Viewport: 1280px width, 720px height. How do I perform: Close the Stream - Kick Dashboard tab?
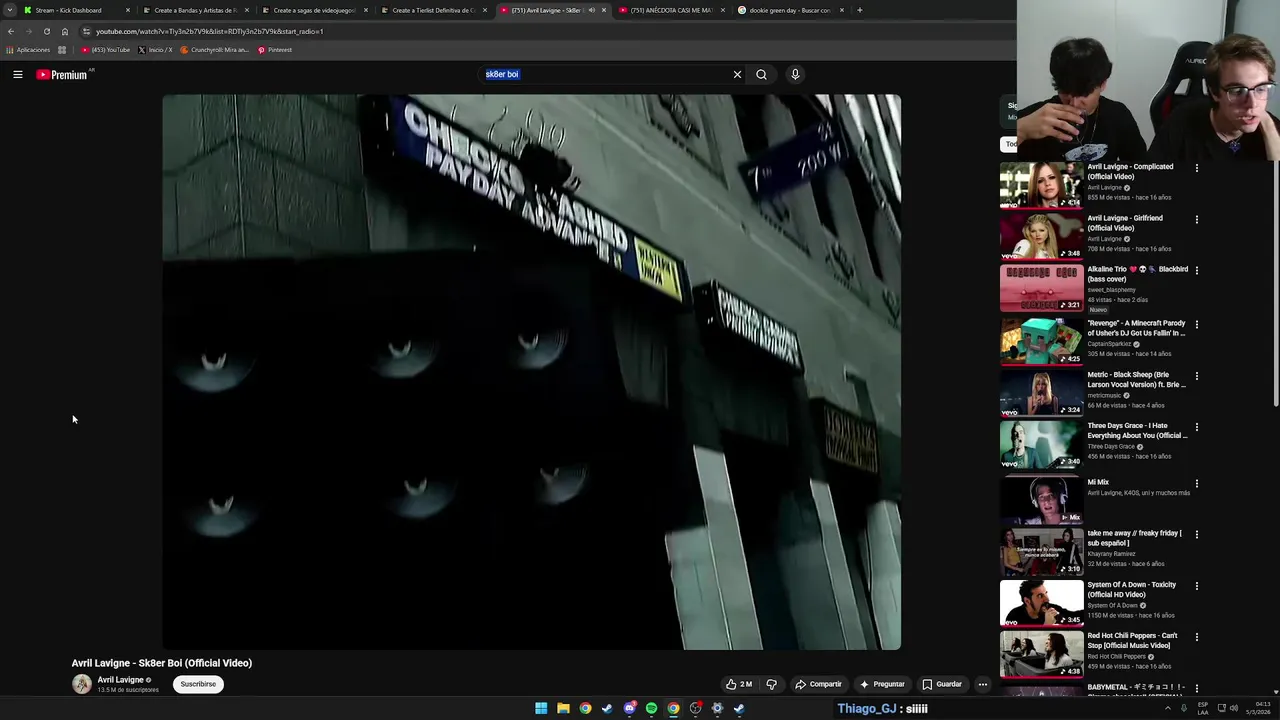127,10
